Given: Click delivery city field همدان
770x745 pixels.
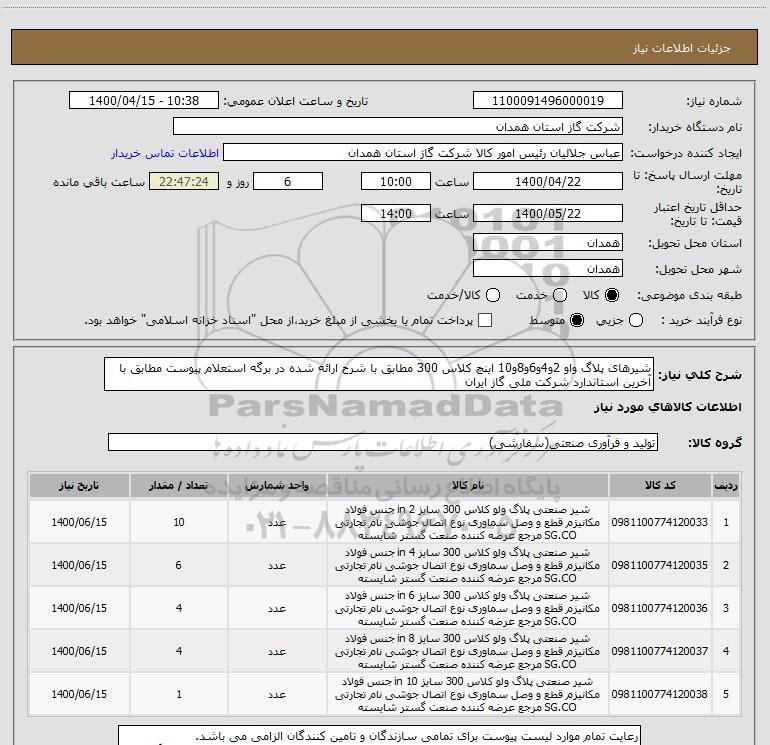Looking at the screenshot, I should click(548, 268).
